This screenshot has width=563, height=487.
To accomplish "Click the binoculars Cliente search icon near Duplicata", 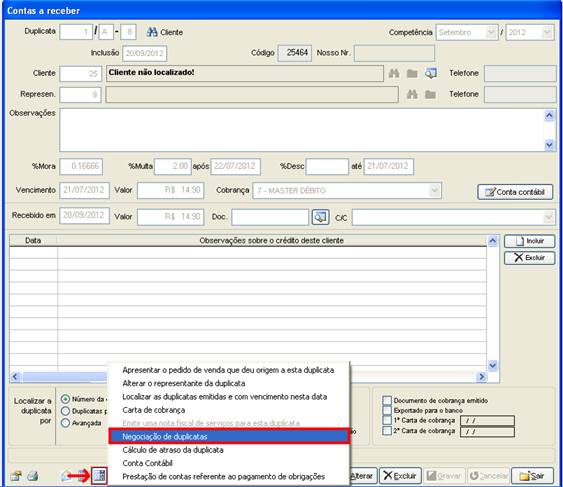I will (x=152, y=32).
